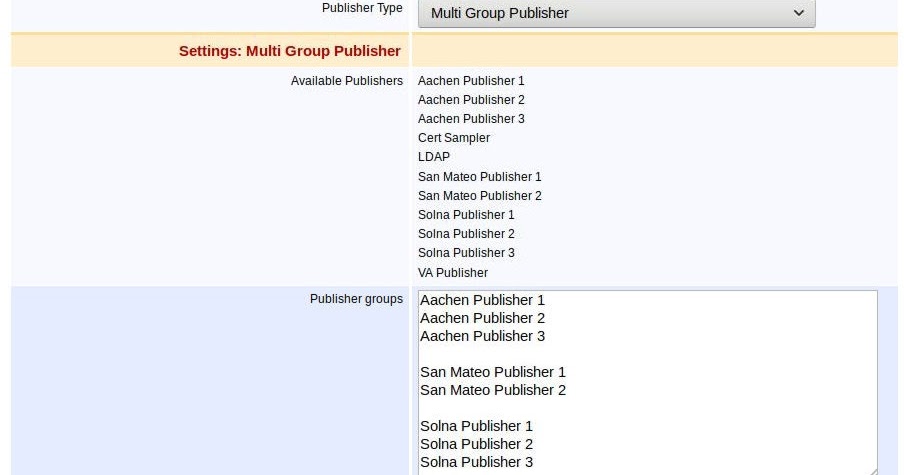Select 'Aachen Publisher 2' in Available Publishers
Screen dimensions: 904x475
point(471,100)
